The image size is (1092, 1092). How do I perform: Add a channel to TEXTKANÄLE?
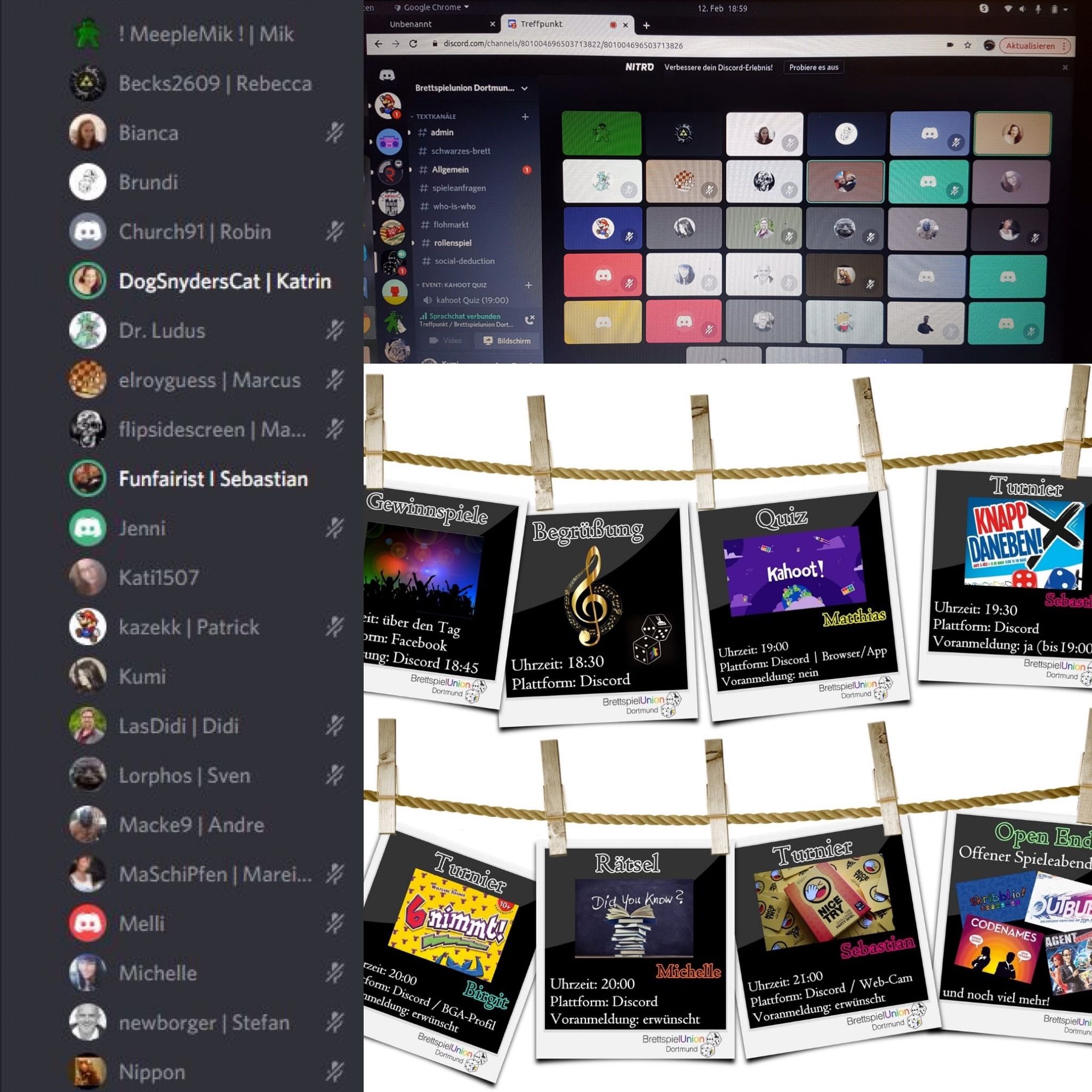(525, 116)
